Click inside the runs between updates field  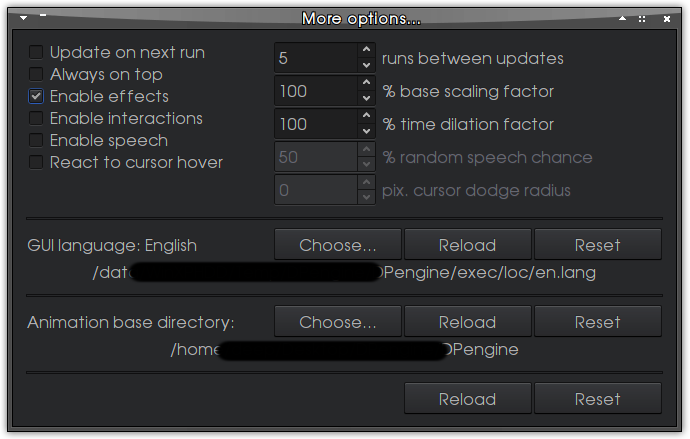pyautogui.click(x=315, y=58)
